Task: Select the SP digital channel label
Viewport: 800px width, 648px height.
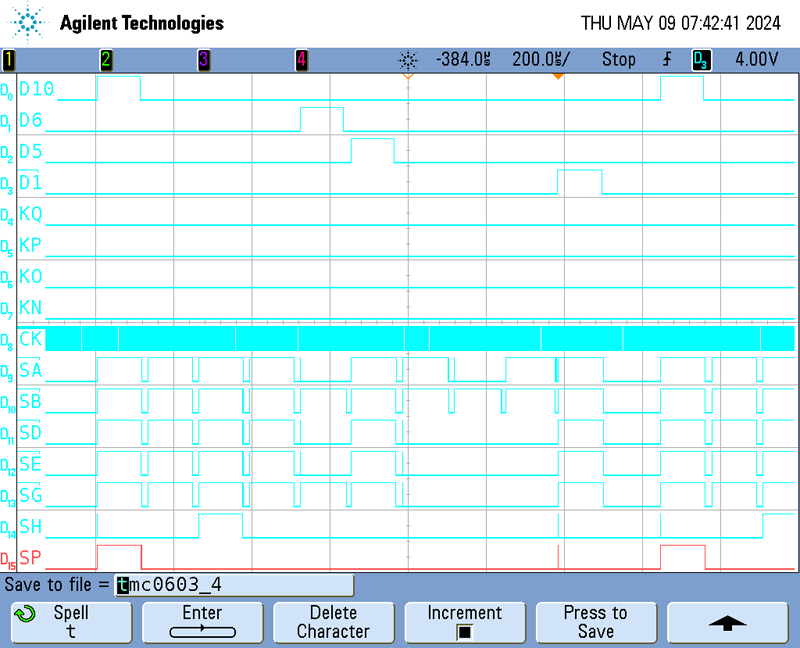Action: (x=31, y=558)
